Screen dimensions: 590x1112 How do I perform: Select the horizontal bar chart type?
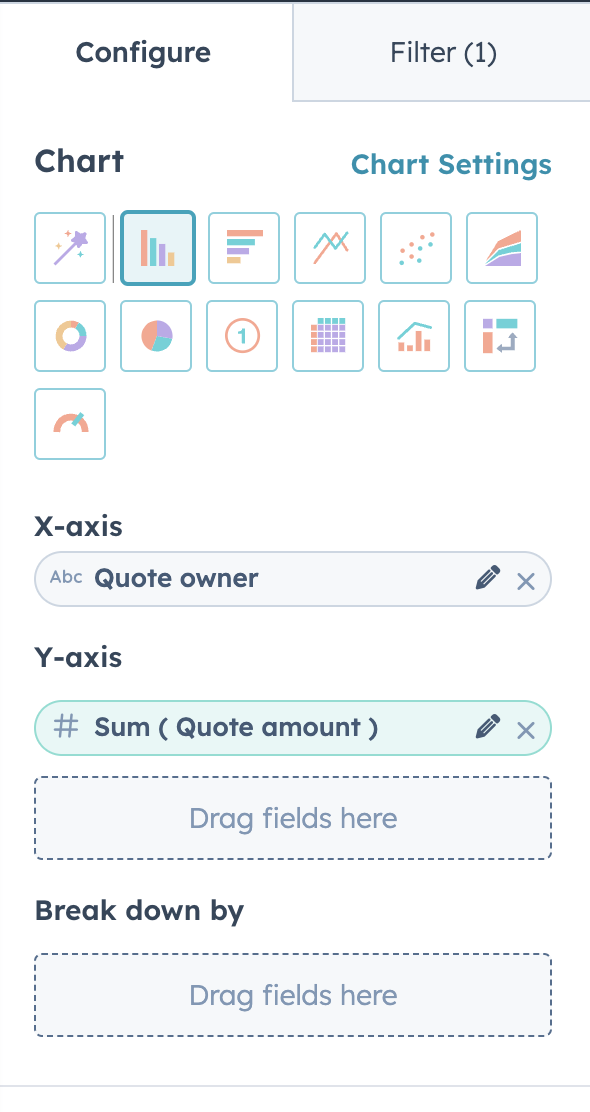243,248
